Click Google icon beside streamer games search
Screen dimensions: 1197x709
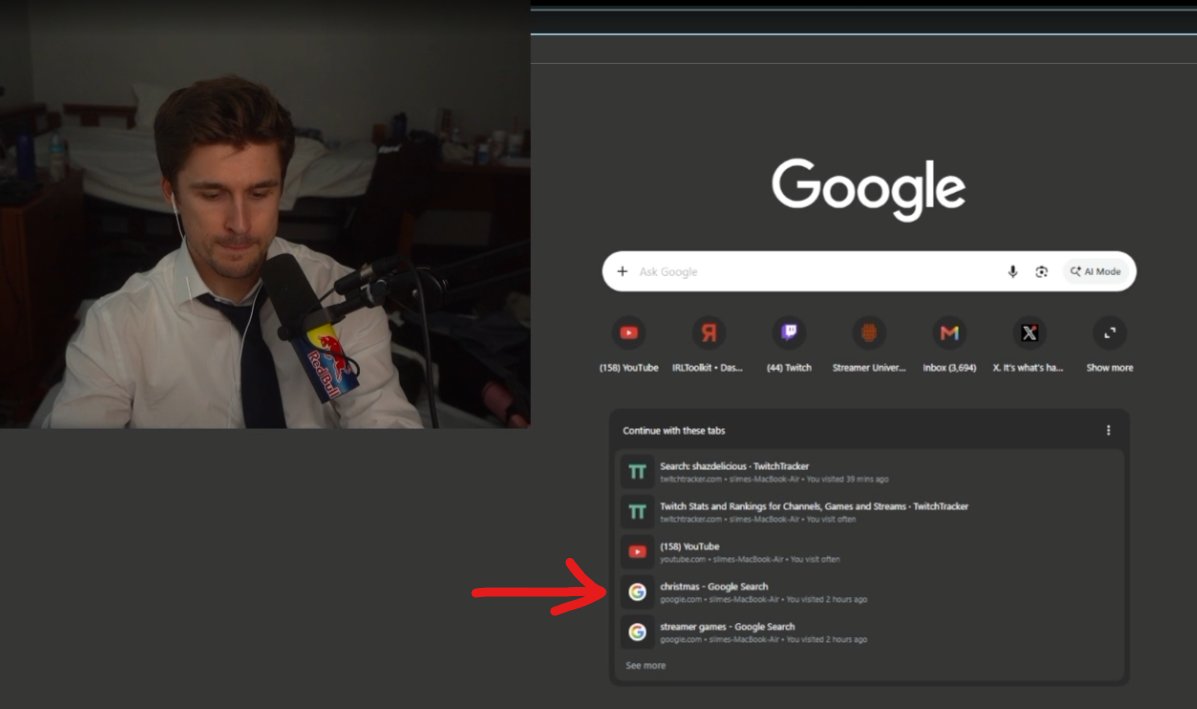point(637,632)
